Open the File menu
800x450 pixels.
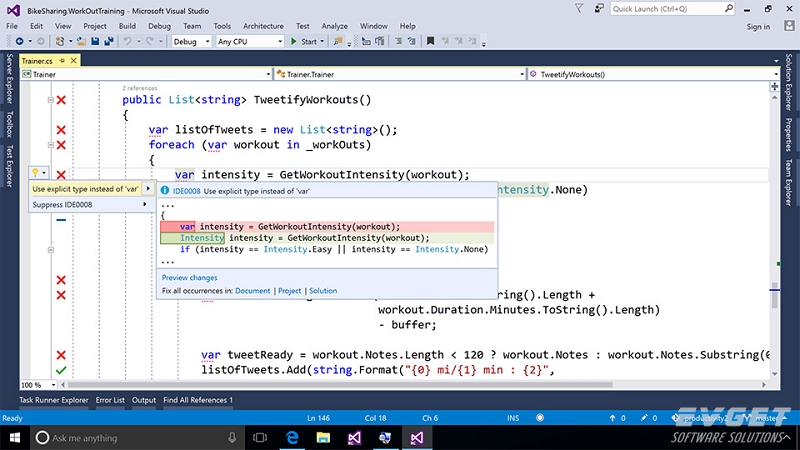coord(12,26)
